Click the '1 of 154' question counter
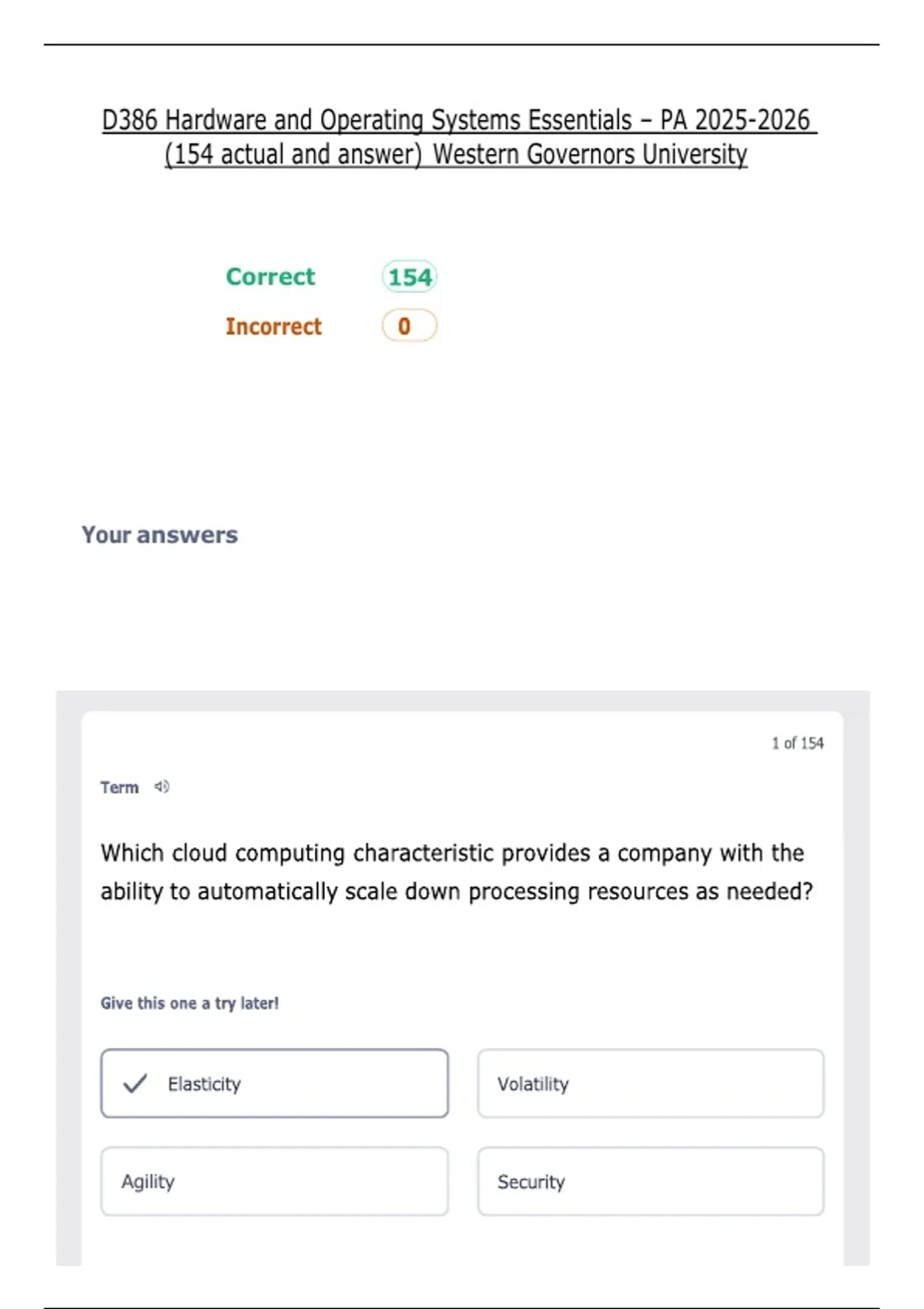The width and height of the screenshot is (924, 1309). tap(797, 743)
